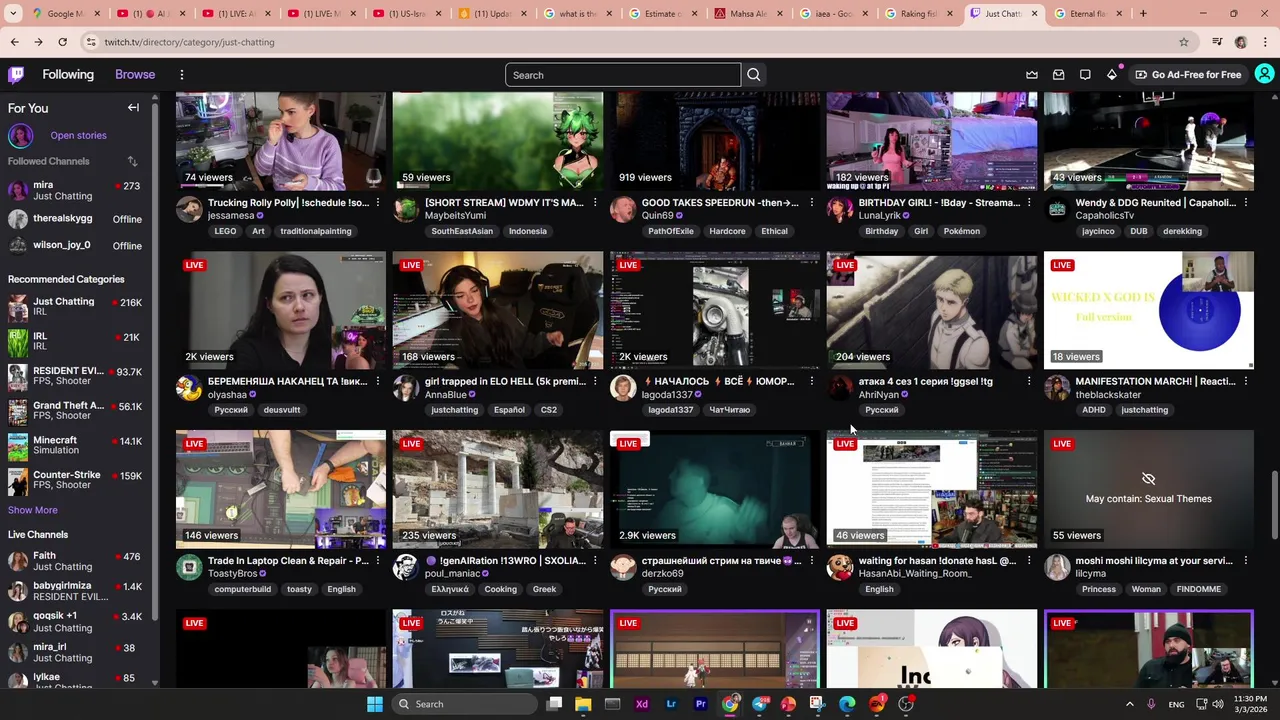The height and width of the screenshot is (720, 1280).
Task: Open the user profile avatar menu
Action: tap(1264, 74)
